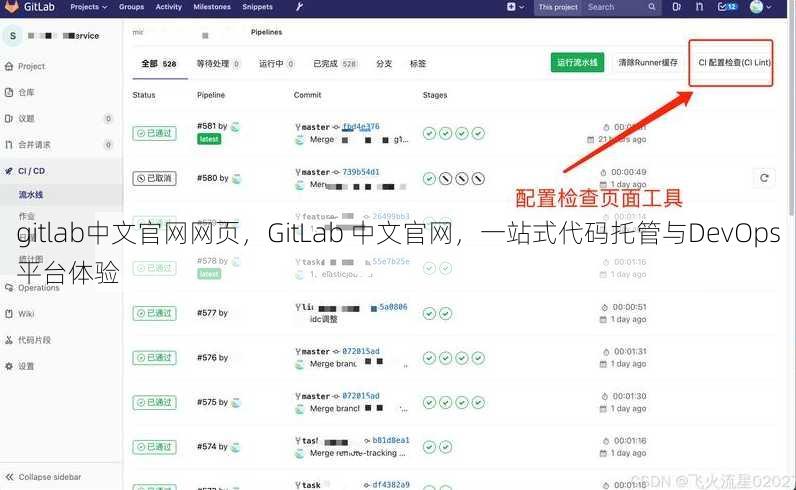Viewport: 796px width, 490px height.
Task: Click second stage icon of pipeline #574
Action: pos(446,447)
